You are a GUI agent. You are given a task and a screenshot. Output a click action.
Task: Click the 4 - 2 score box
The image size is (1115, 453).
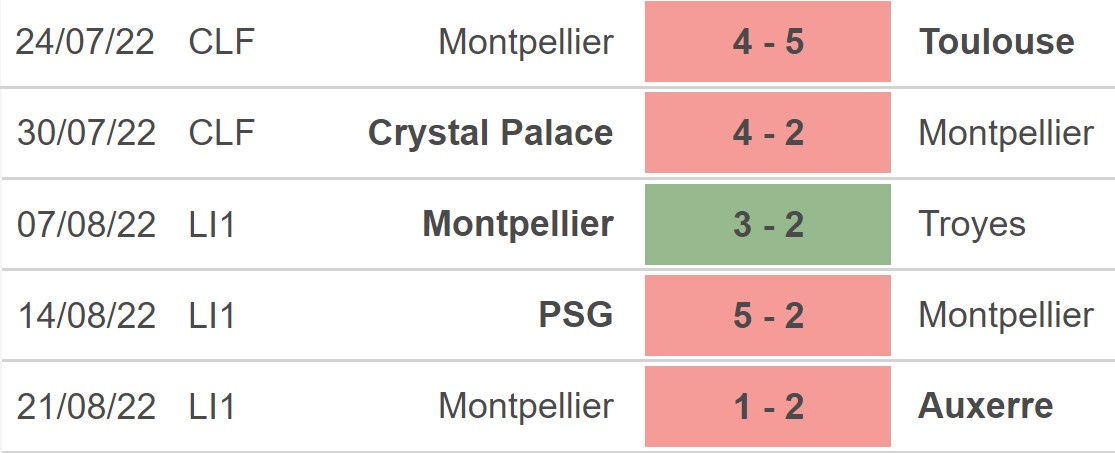pos(767,133)
